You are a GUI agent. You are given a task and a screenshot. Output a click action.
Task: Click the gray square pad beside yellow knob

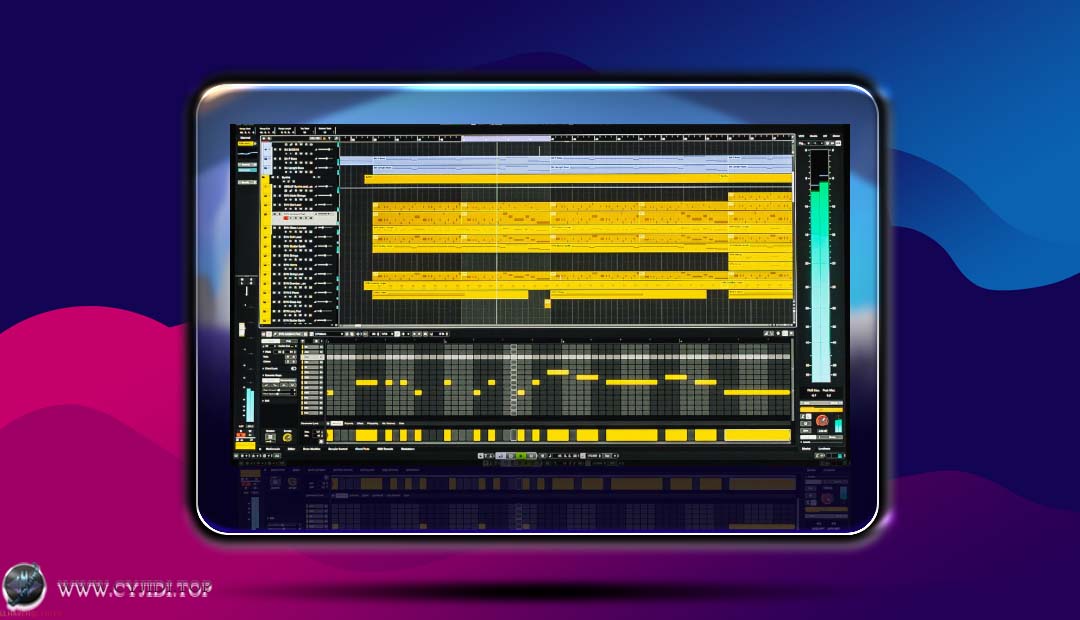pyautogui.click(x=270, y=436)
